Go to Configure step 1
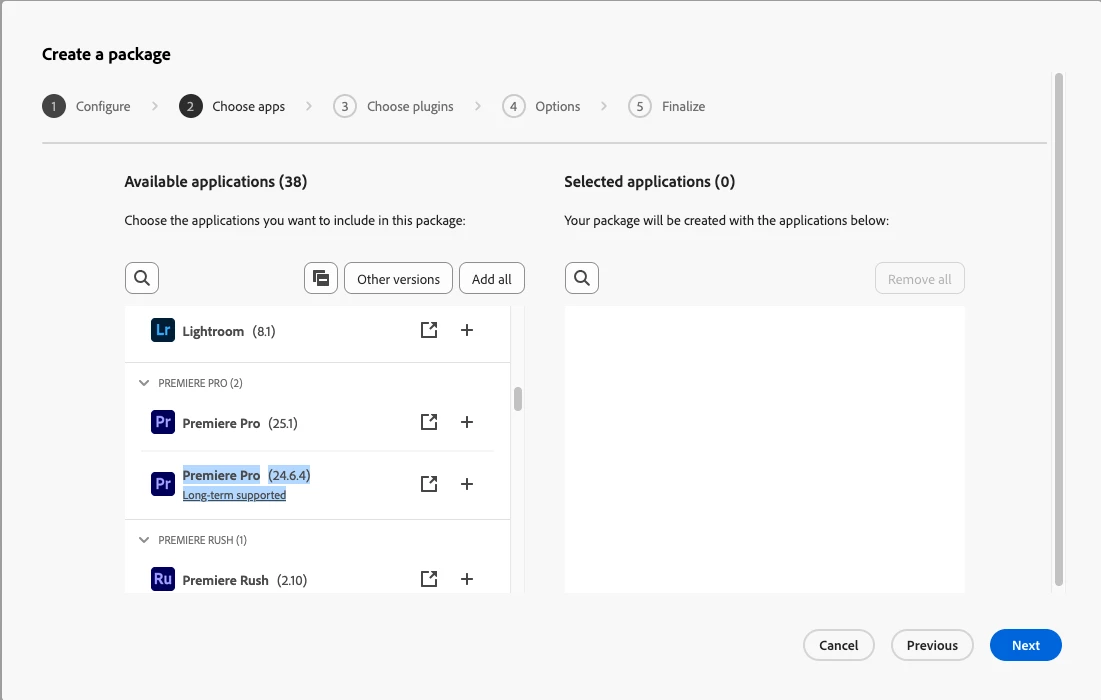Screen dimensions: 1101x700 pyautogui.click(x=87, y=106)
